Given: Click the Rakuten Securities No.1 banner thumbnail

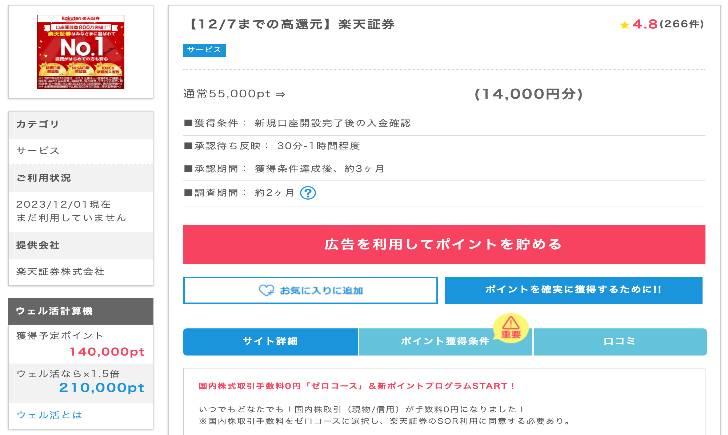Looking at the screenshot, I should point(81,50).
